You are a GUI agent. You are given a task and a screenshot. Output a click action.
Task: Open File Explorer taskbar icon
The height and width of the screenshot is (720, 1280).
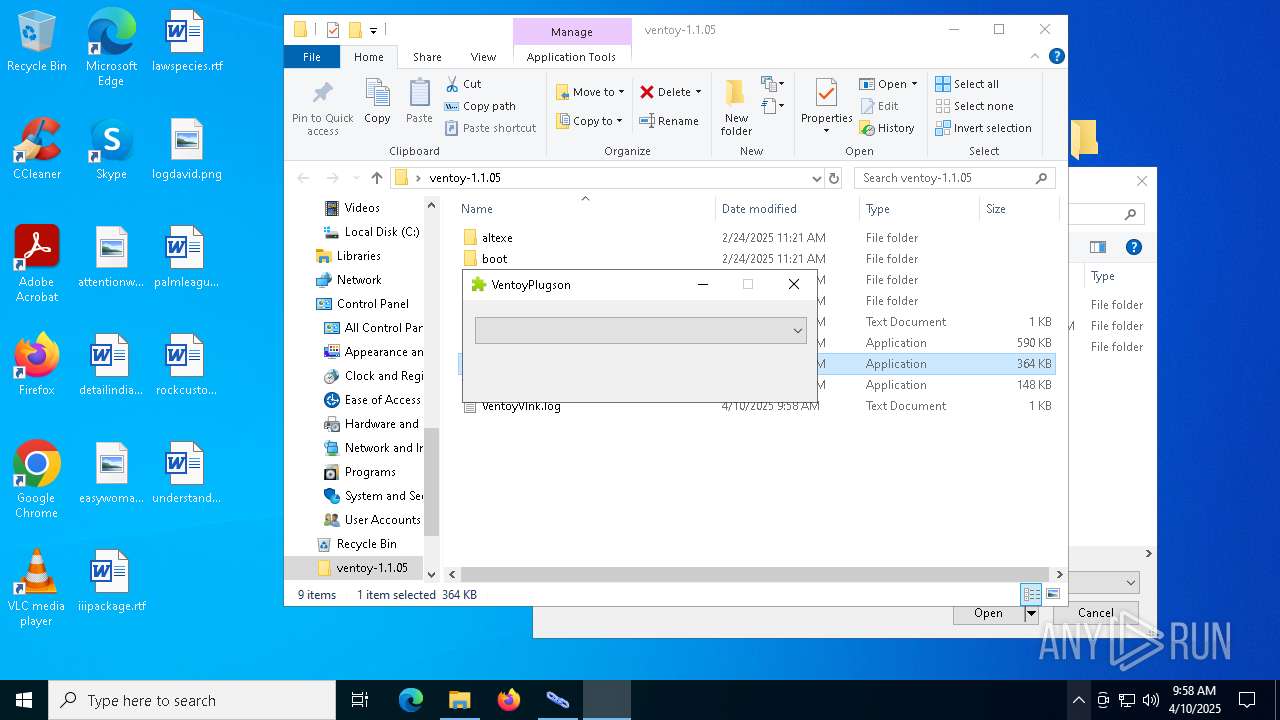click(x=460, y=700)
